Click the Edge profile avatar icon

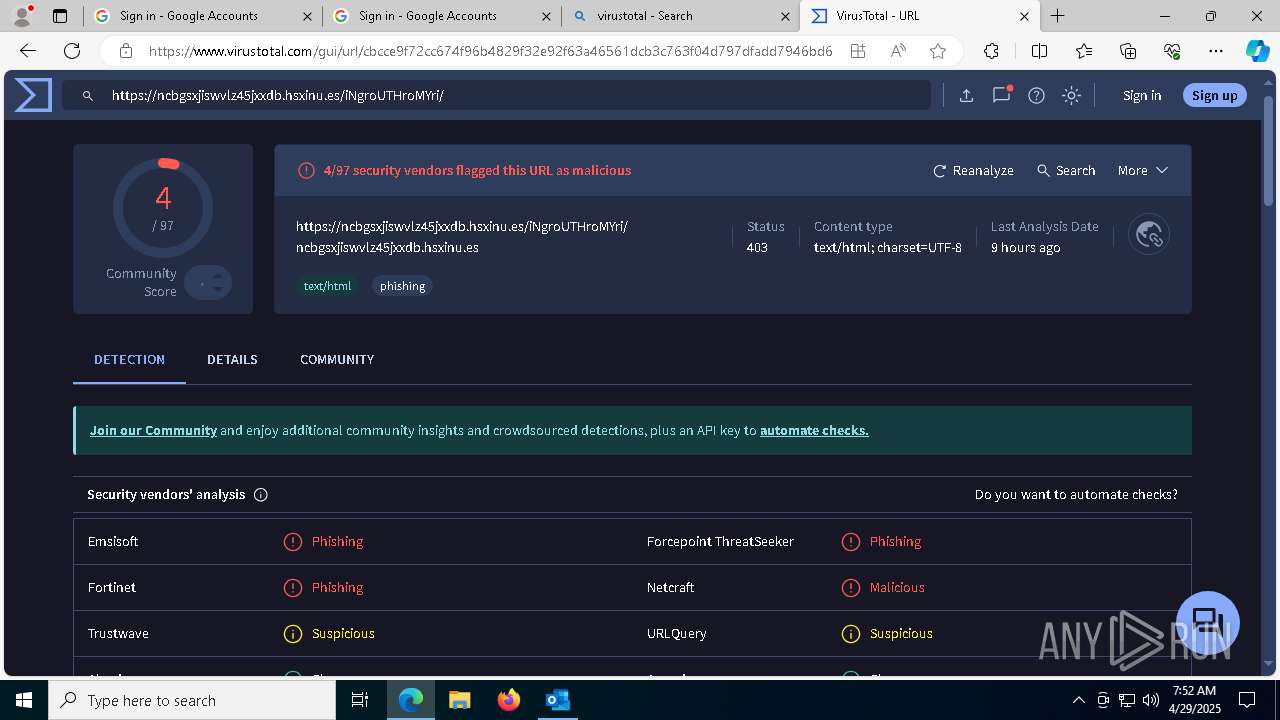click(x=22, y=16)
